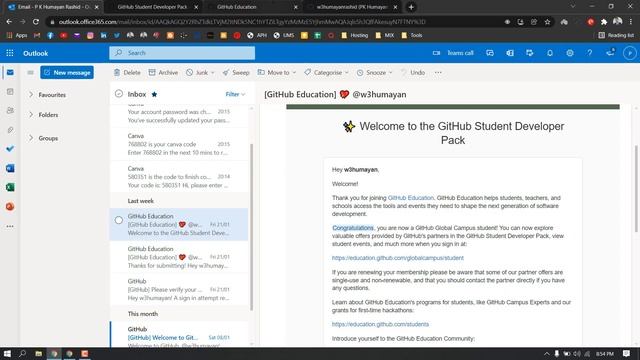The width and height of the screenshot is (640, 360).
Task: Open GitHub 'Please verify your' email
Action: [179, 289]
